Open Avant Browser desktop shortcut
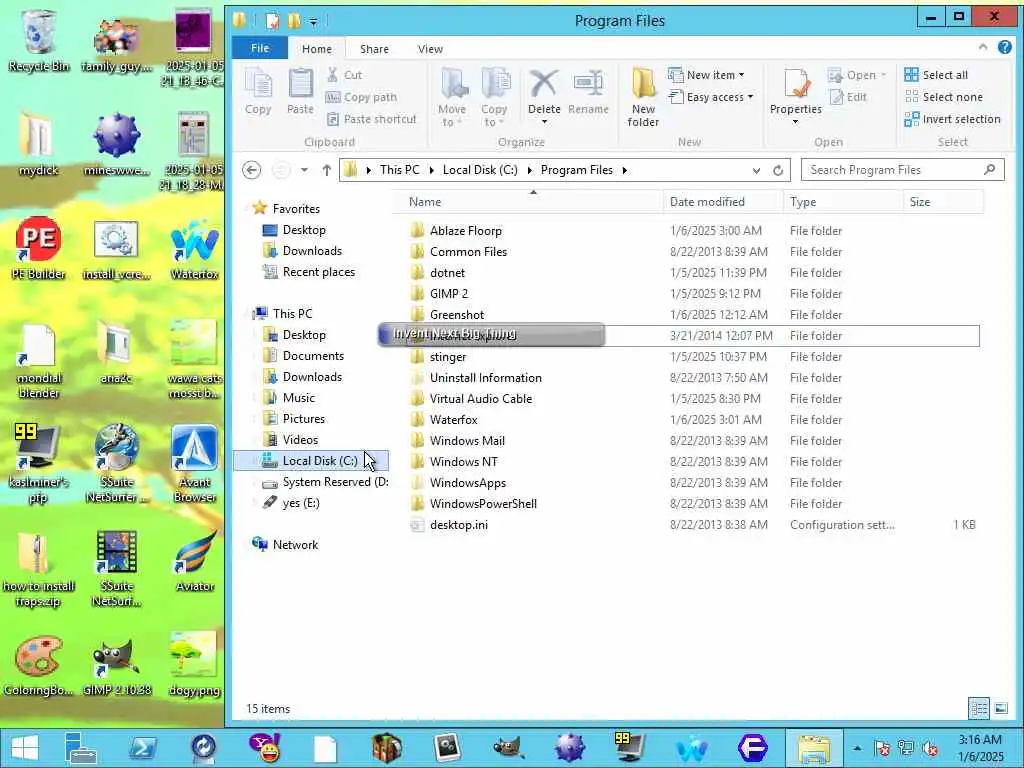This screenshot has width=1024, height=768. (x=195, y=464)
